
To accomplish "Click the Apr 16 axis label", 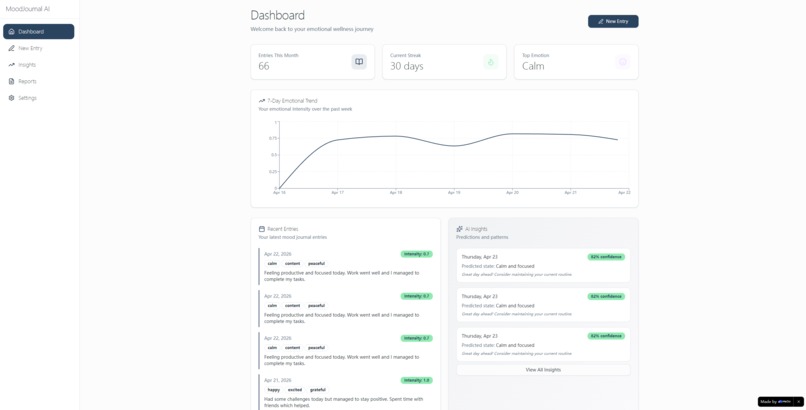I will coord(279,193).
